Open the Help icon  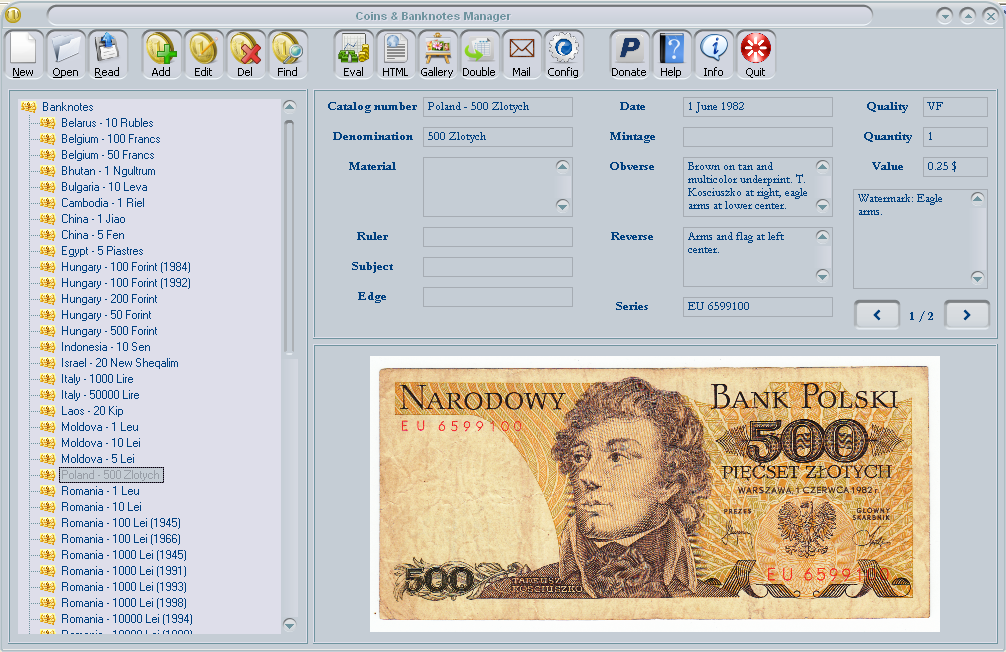point(671,55)
